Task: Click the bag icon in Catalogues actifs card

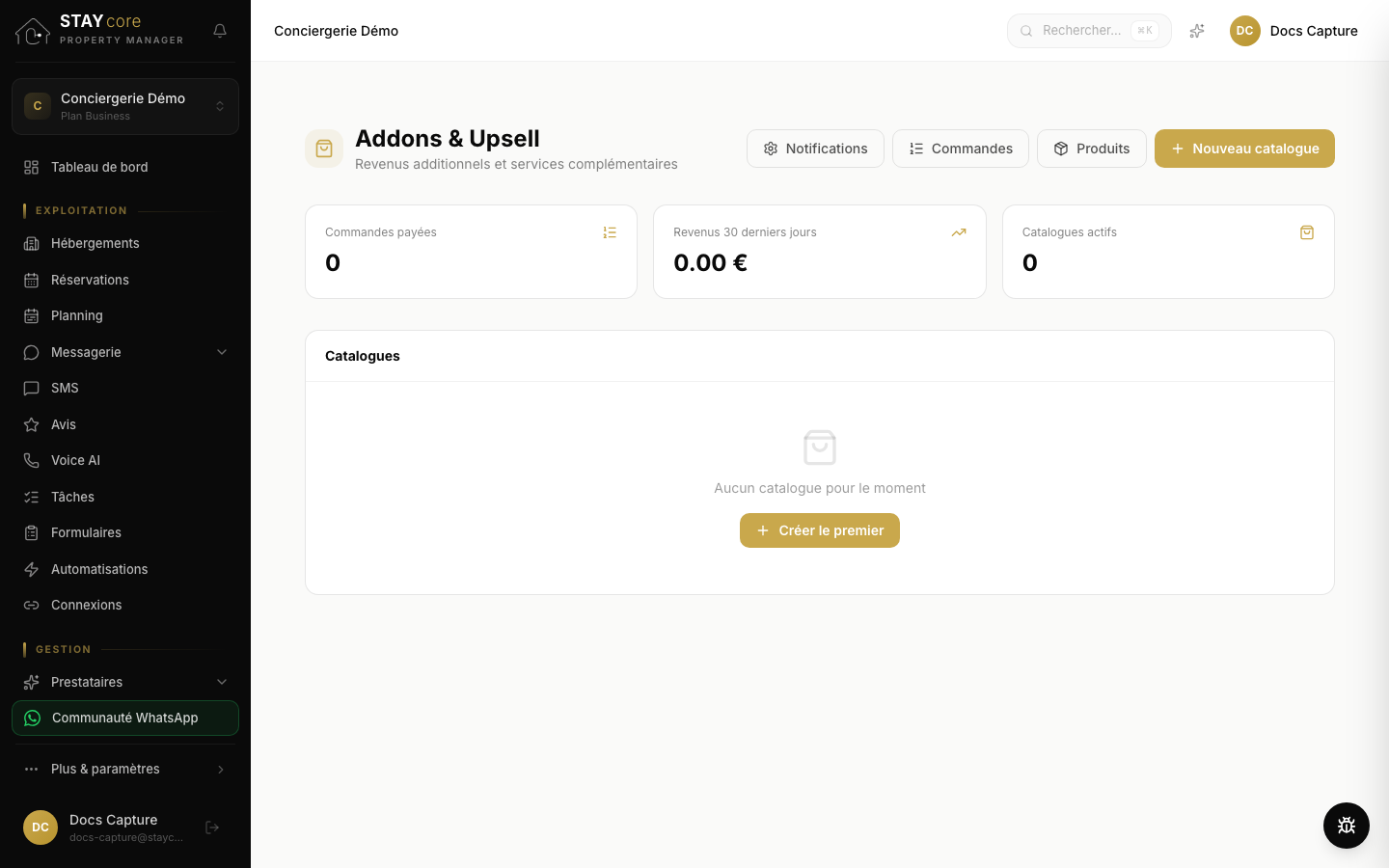Action: tap(1307, 232)
